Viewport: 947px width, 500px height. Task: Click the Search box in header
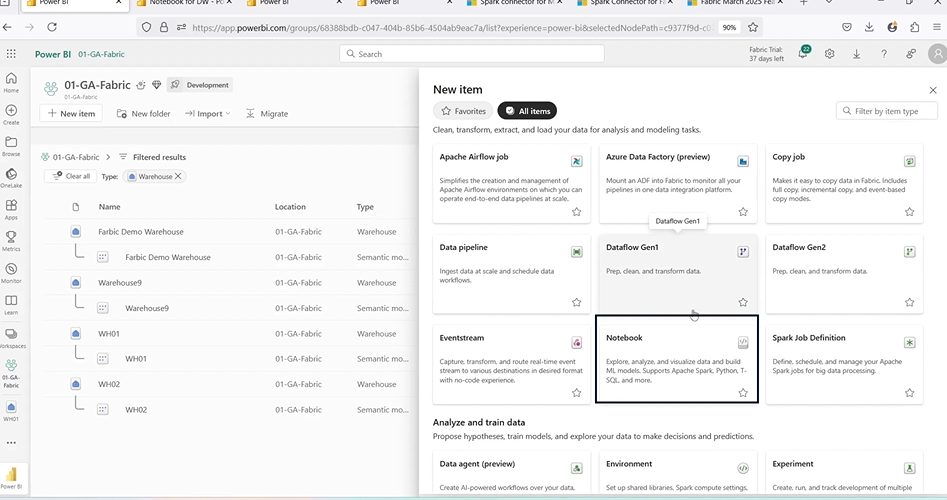[x=472, y=54]
